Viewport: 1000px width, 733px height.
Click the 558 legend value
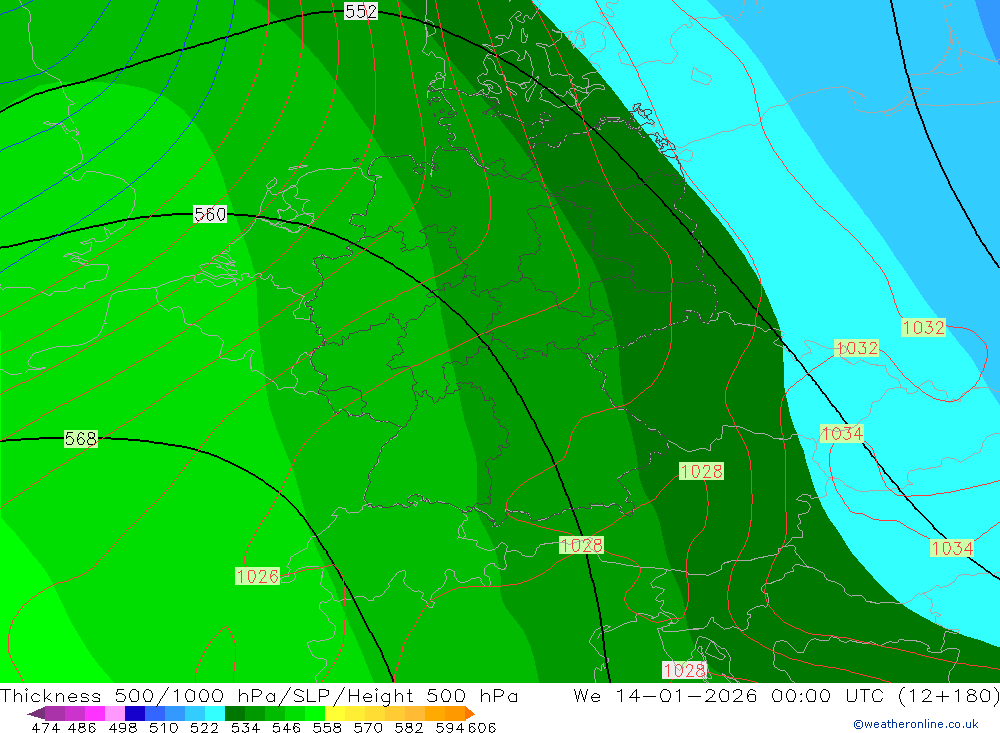(327, 727)
